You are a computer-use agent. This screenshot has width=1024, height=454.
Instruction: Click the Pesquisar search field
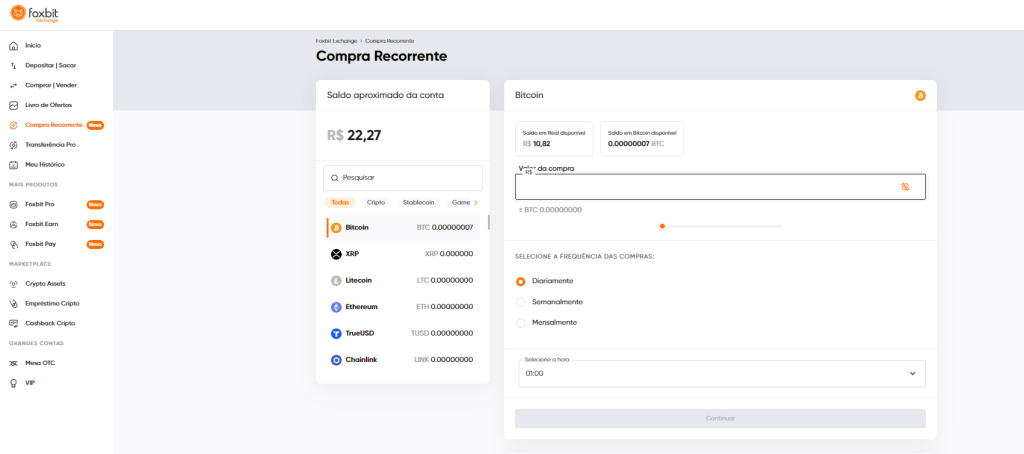[x=403, y=178]
